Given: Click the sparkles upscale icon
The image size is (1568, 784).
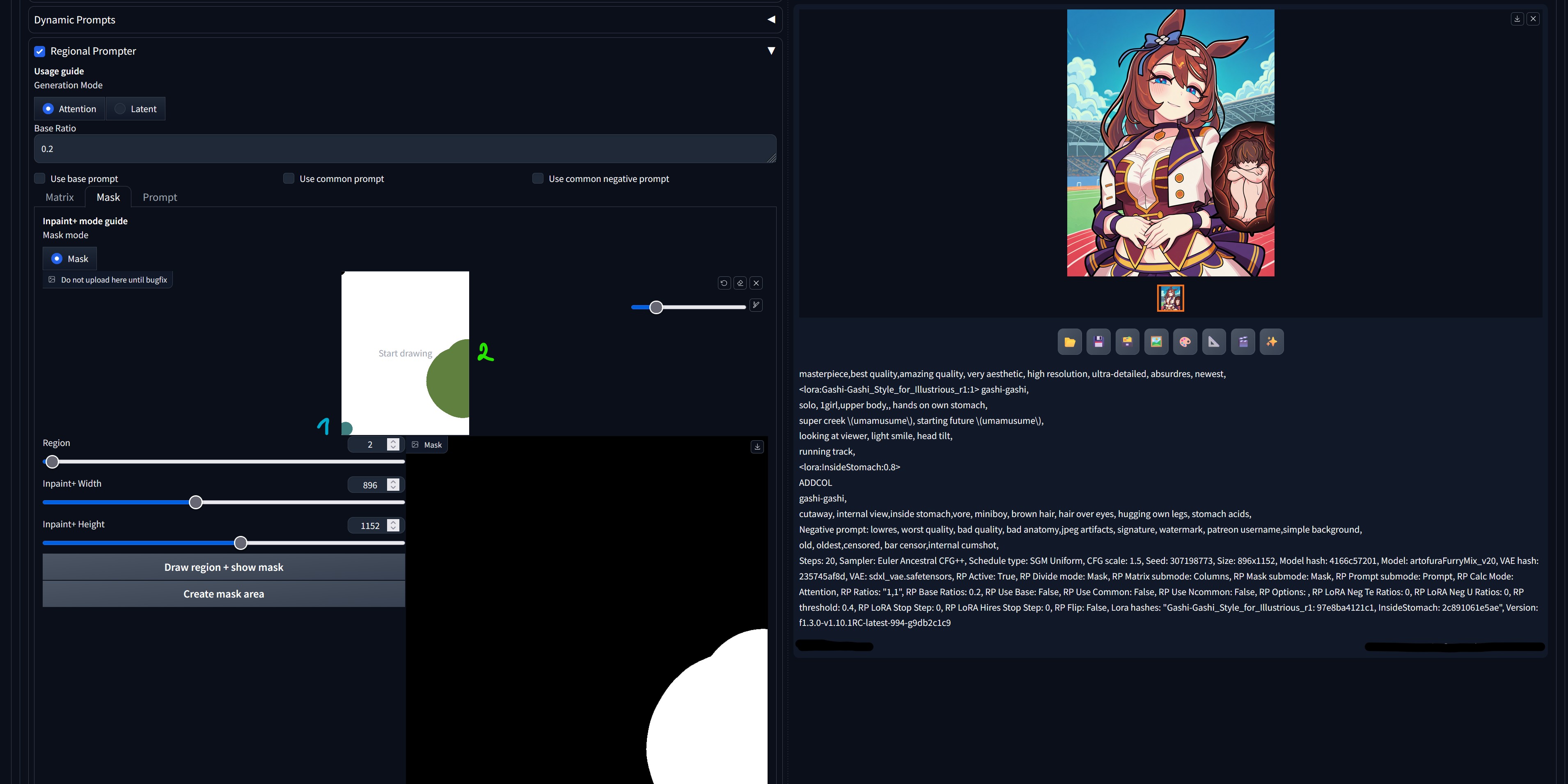Looking at the screenshot, I should 1272,342.
